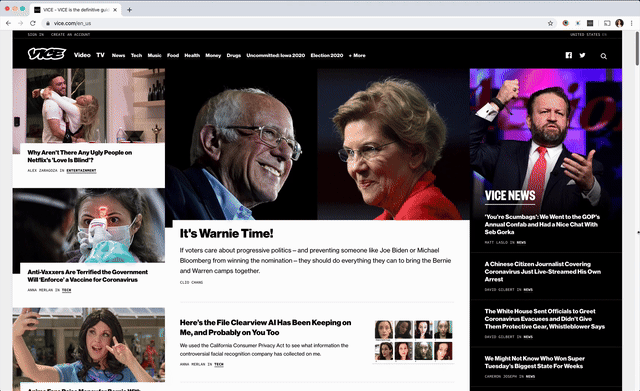Click the browser forward arrow
Screen dimensions: 640x391
tap(20, 23)
